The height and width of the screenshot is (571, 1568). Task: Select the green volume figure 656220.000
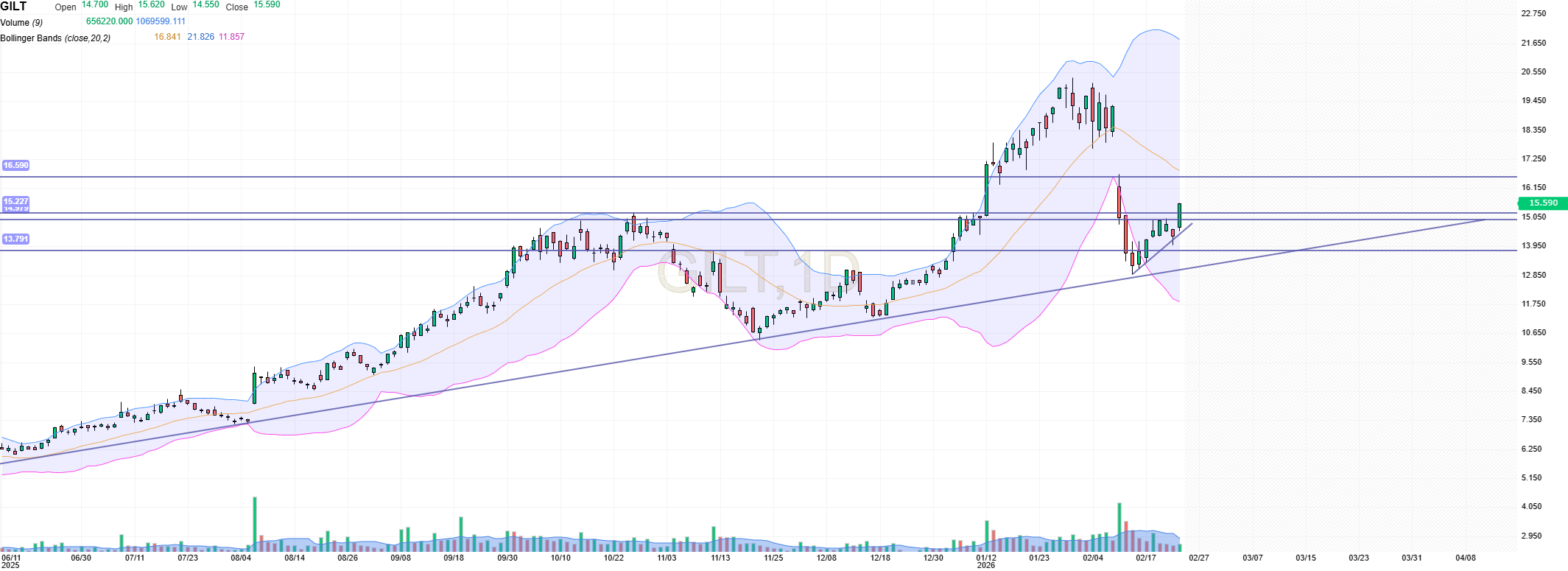click(110, 21)
